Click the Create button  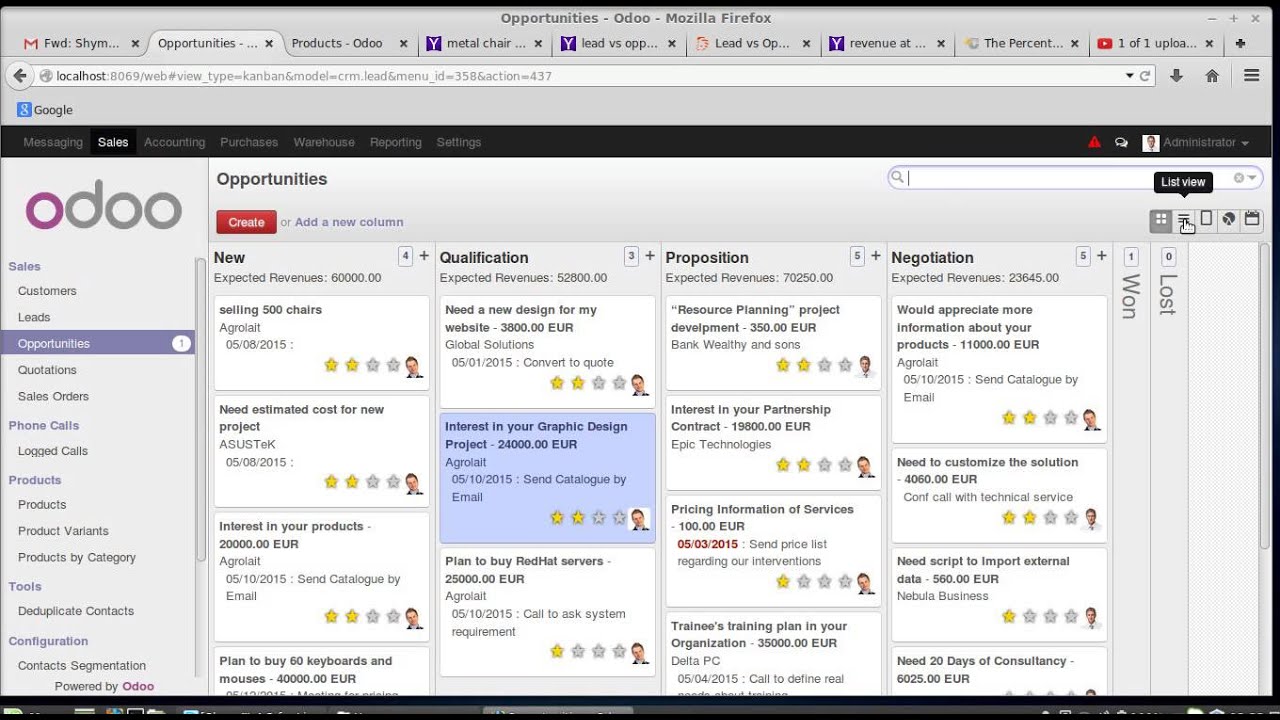pos(245,221)
